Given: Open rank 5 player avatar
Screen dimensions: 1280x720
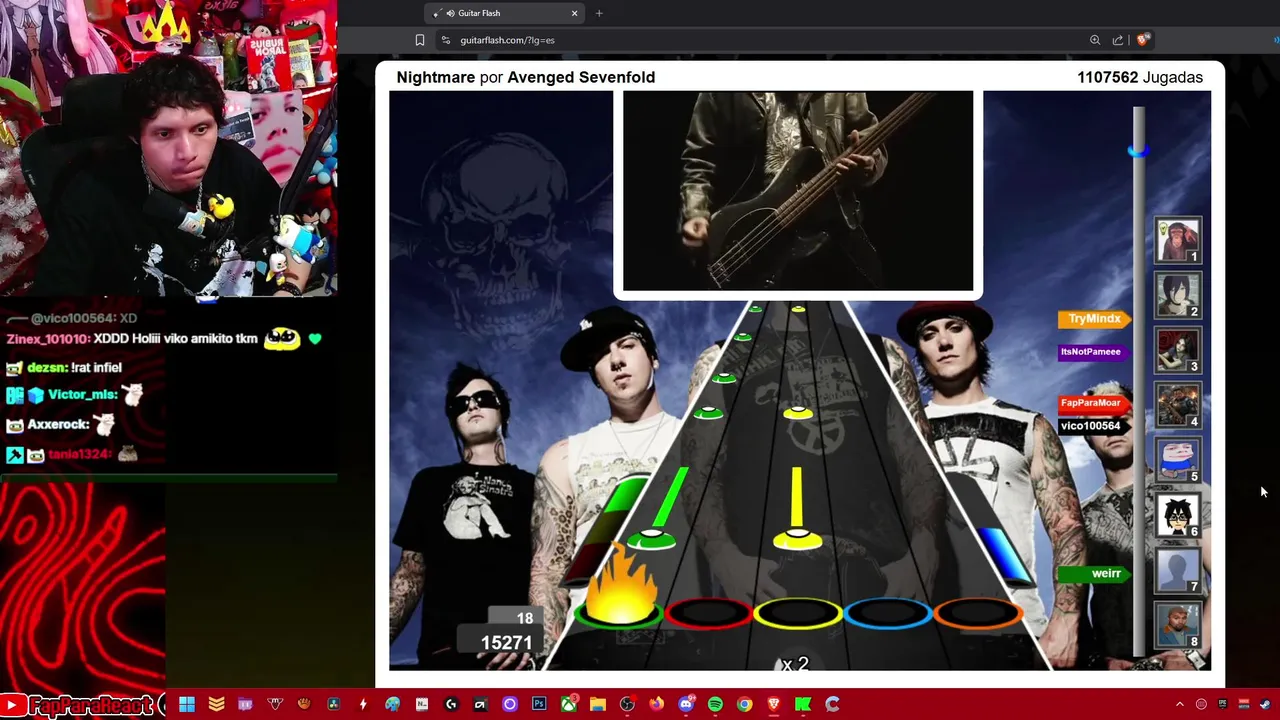Looking at the screenshot, I should pos(1178,460).
